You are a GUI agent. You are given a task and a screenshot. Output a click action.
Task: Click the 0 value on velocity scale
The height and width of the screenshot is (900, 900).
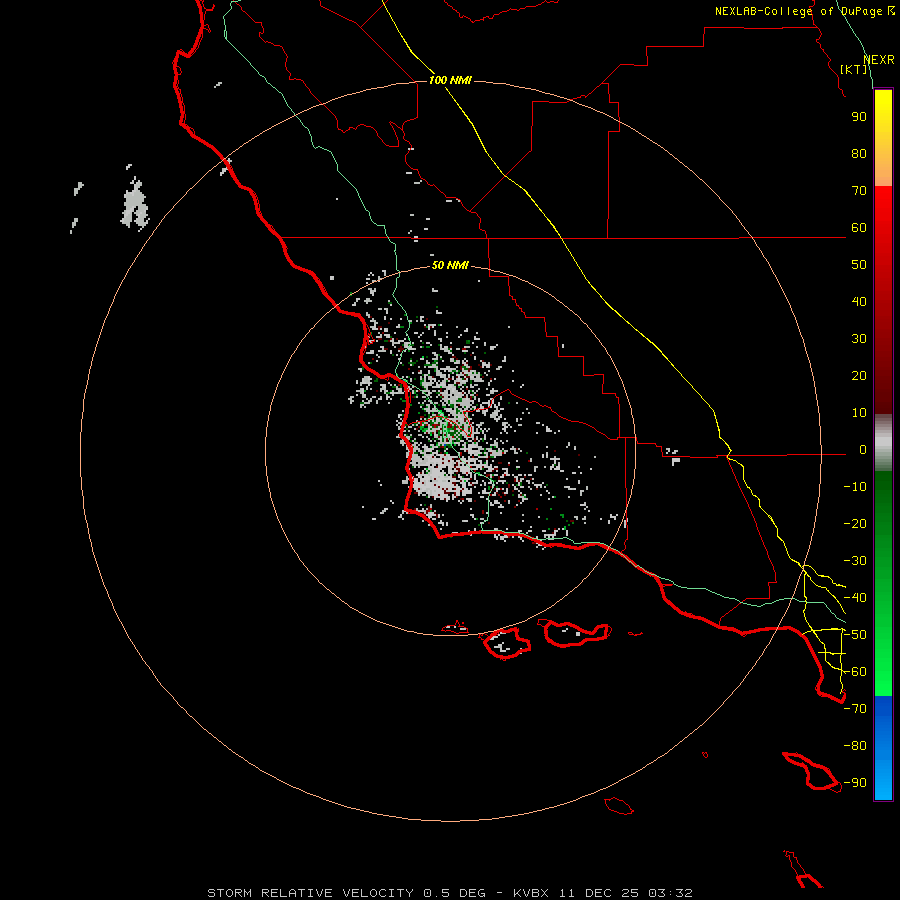pyautogui.click(x=863, y=450)
